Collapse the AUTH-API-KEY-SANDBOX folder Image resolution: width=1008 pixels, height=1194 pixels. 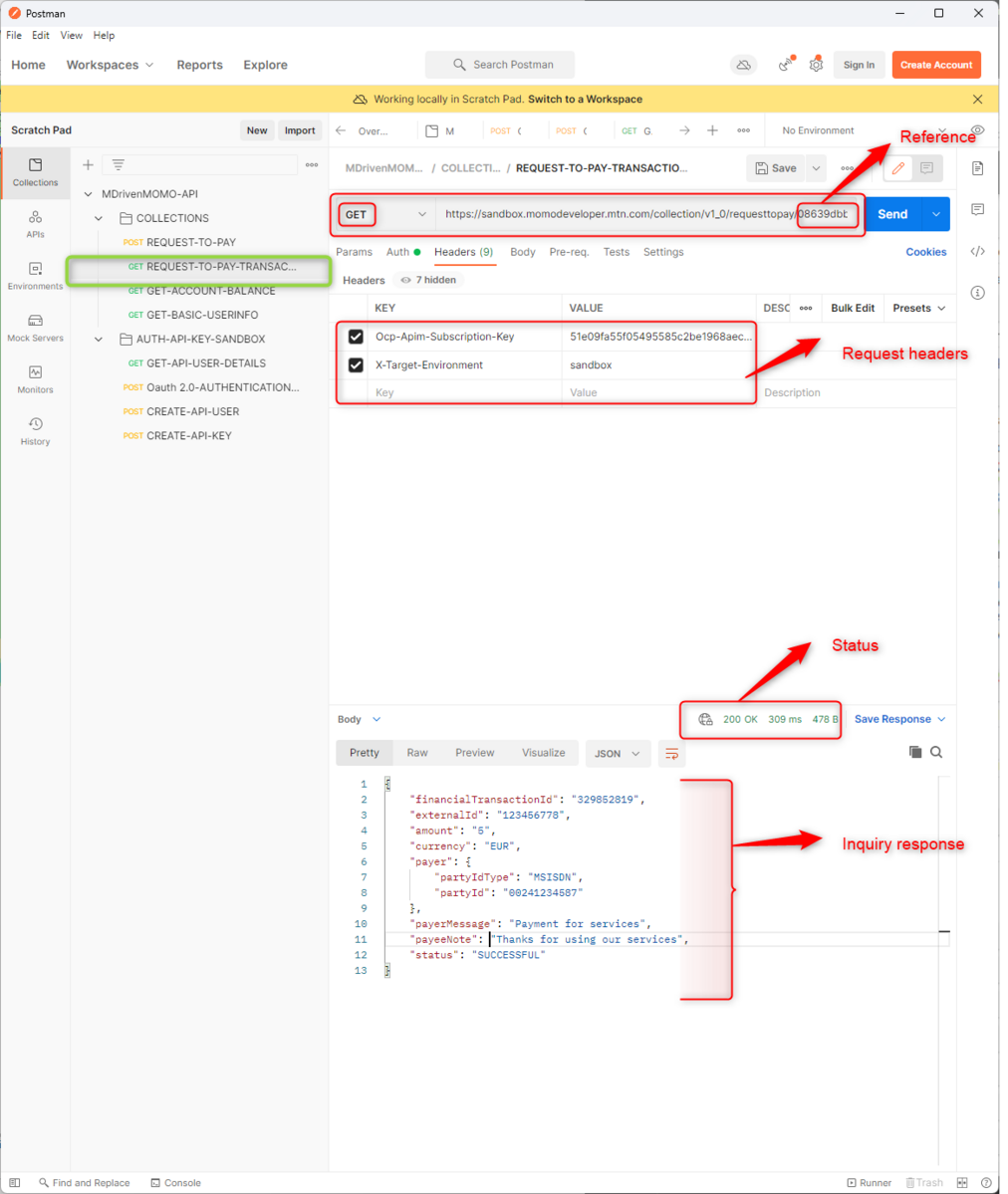point(99,340)
